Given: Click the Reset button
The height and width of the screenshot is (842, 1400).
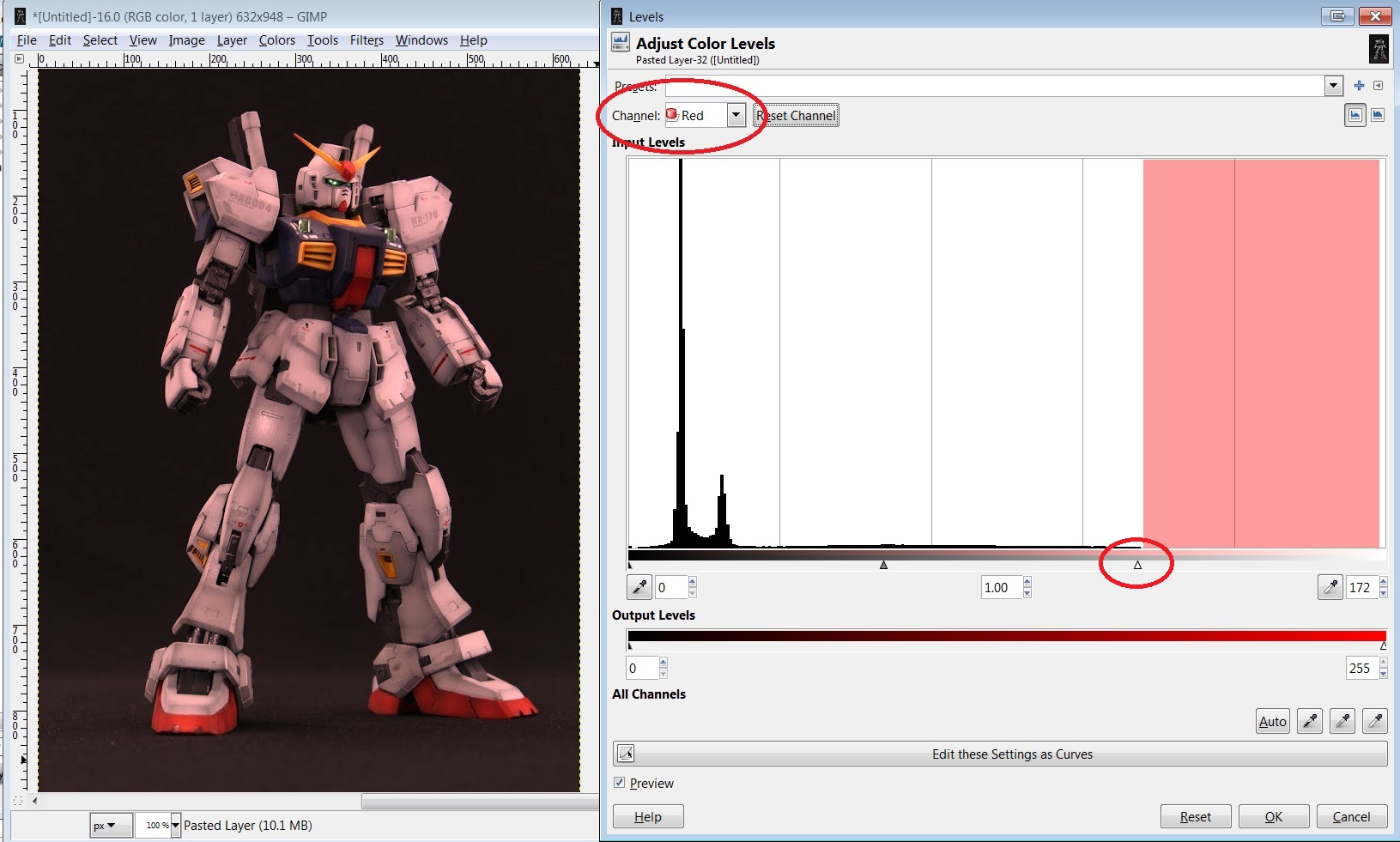Looking at the screenshot, I should [x=1196, y=816].
